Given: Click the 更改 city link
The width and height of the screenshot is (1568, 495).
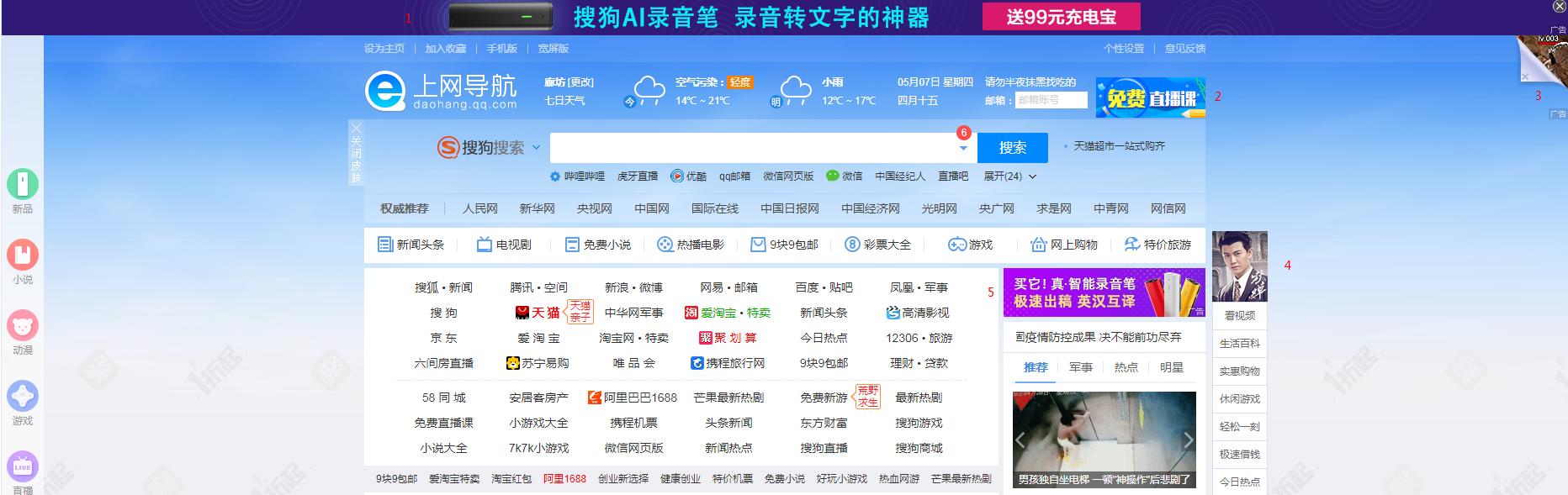Looking at the screenshot, I should (x=580, y=82).
